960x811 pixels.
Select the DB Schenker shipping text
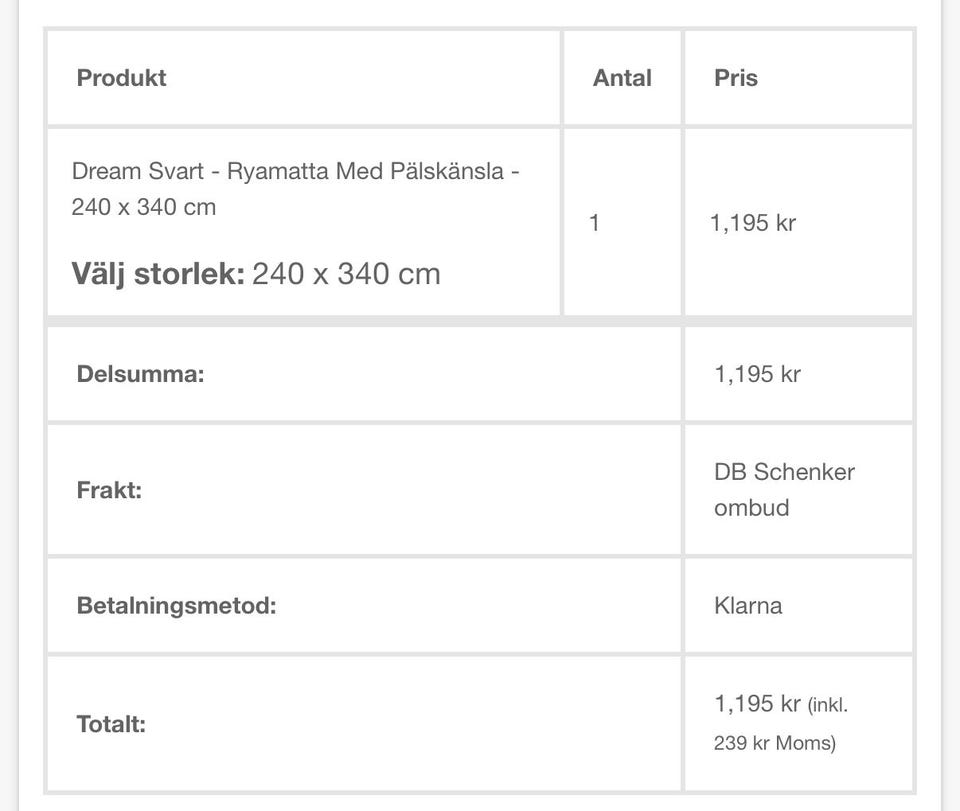pyautogui.click(x=784, y=472)
